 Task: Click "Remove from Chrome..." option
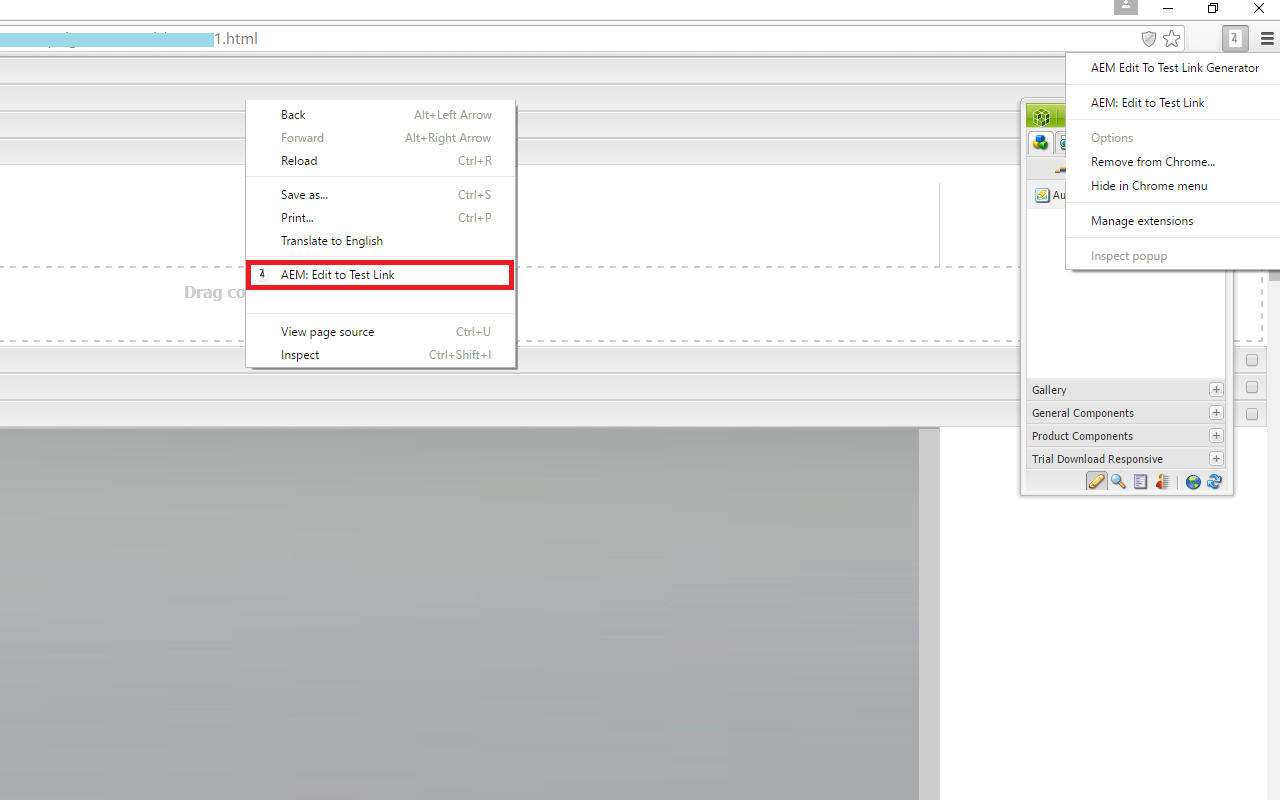coord(1152,161)
